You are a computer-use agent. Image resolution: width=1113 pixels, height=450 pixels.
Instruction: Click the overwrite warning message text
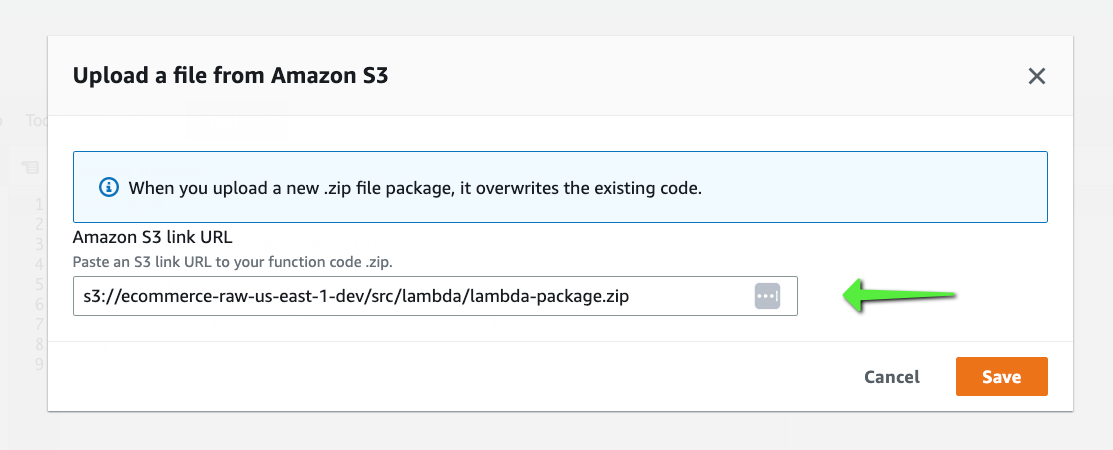(x=415, y=187)
